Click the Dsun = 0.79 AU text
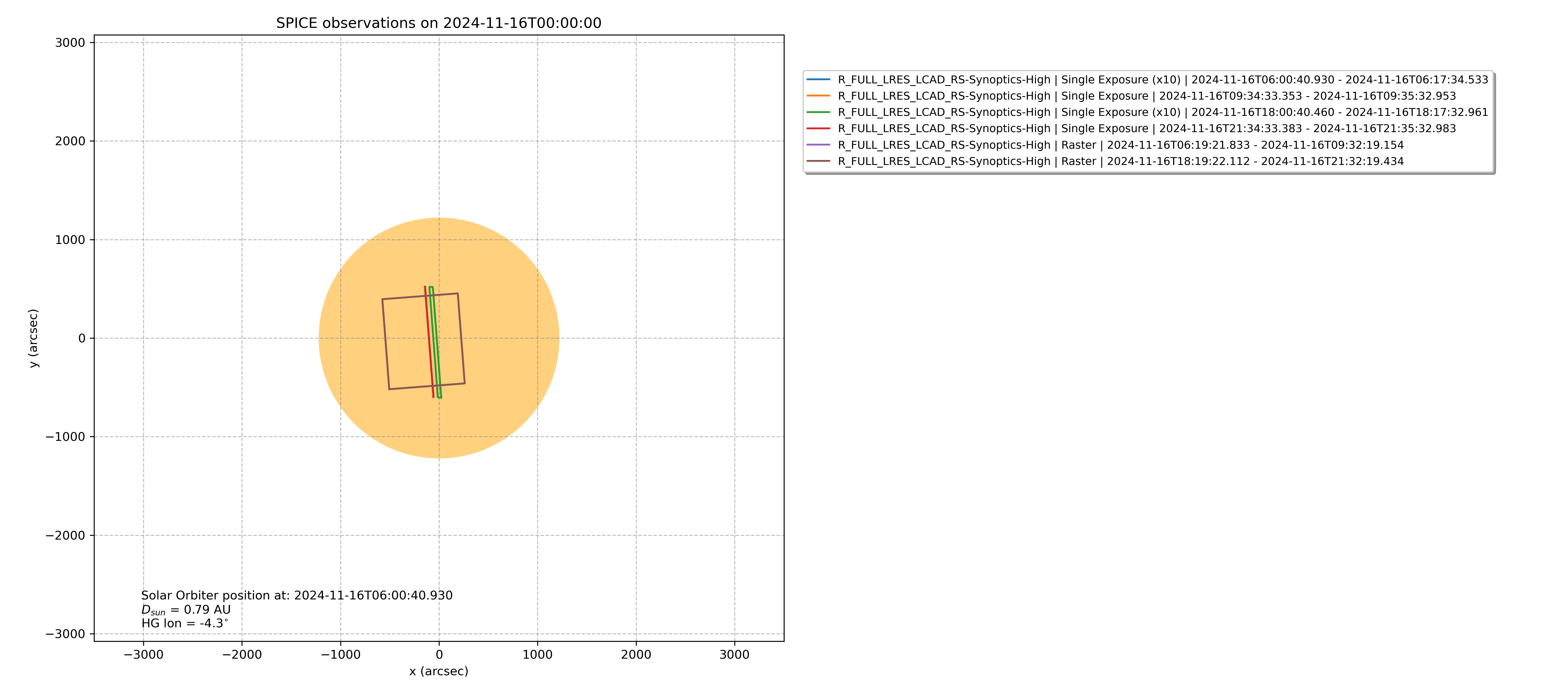The height and width of the screenshot is (697, 1568). [x=186, y=609]
